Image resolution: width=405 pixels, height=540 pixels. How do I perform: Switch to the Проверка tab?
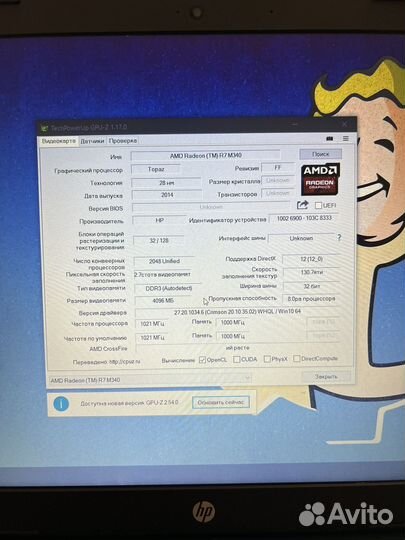click(123, 141)
